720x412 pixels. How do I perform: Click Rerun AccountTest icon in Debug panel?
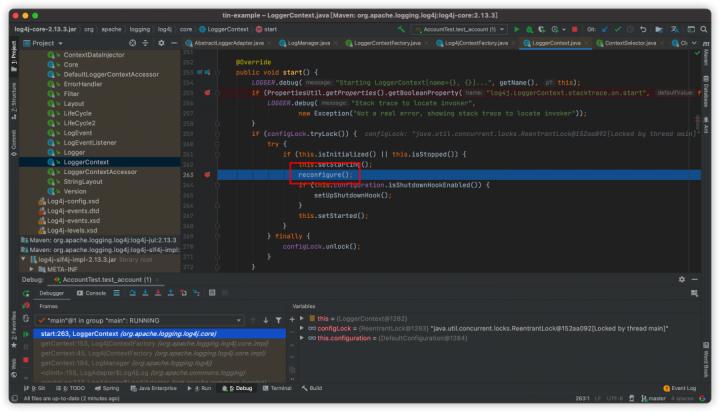tap(26, 293)
